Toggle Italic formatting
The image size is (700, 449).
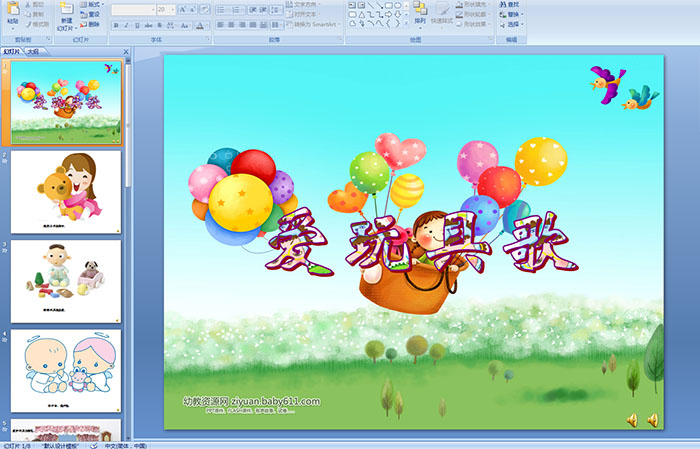tap(126, 25)
